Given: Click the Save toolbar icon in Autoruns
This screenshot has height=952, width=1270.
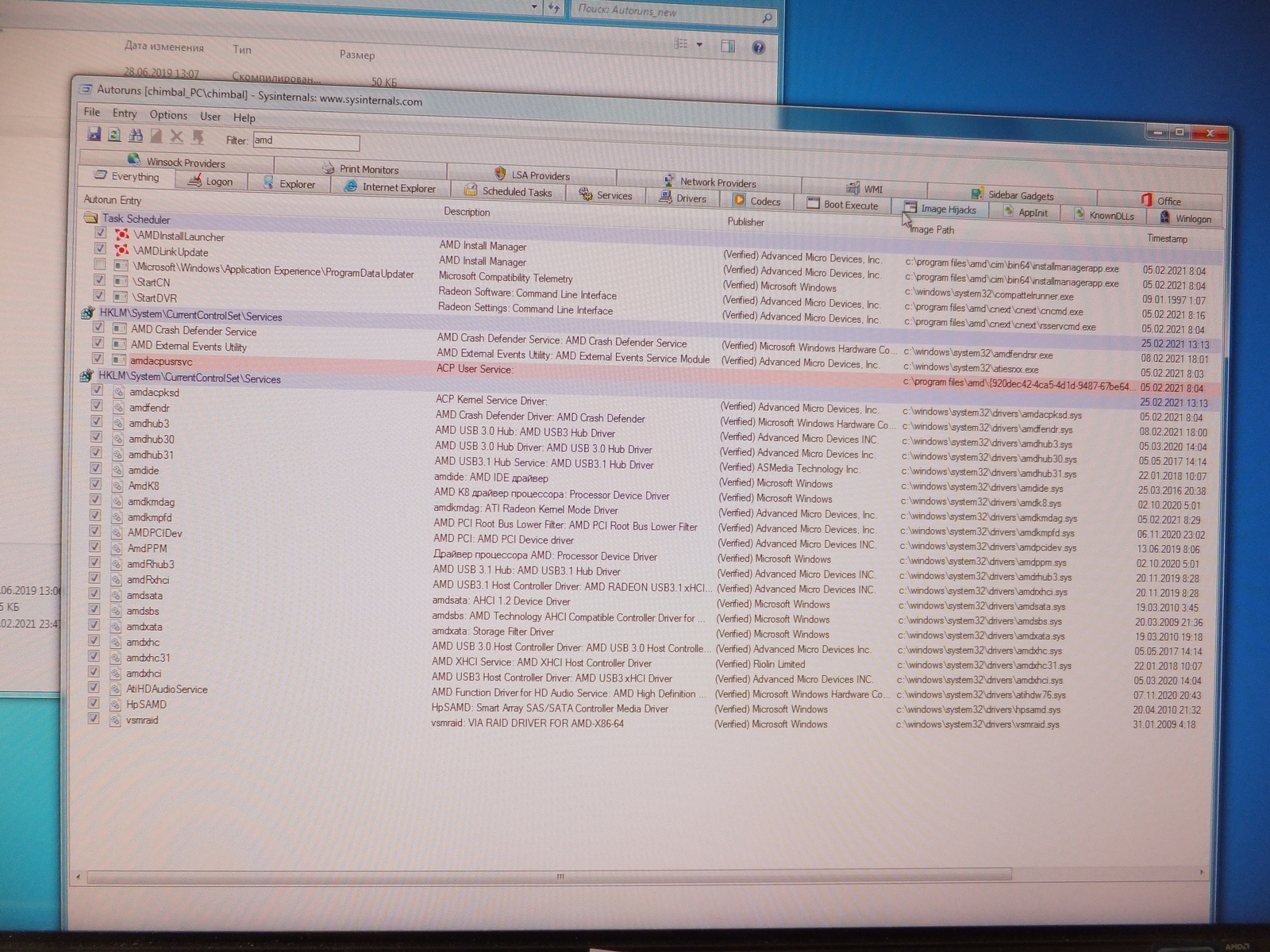Looking at the screenshot, I should (94, 134).
